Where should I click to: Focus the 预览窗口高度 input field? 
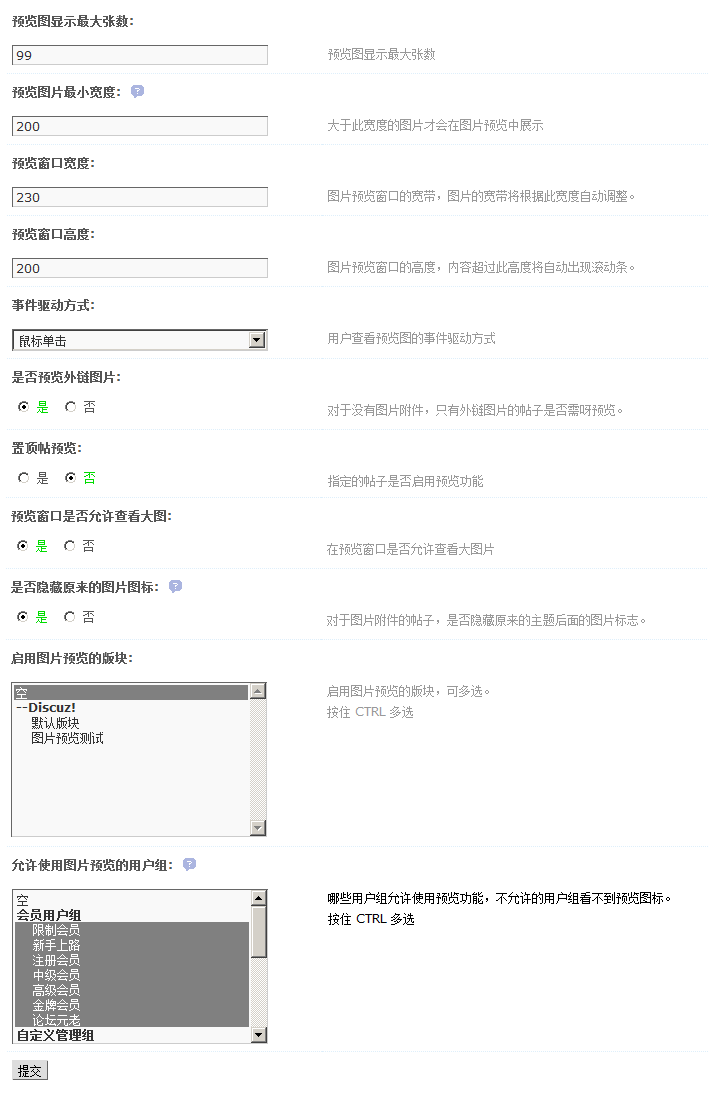pos(140,268)
